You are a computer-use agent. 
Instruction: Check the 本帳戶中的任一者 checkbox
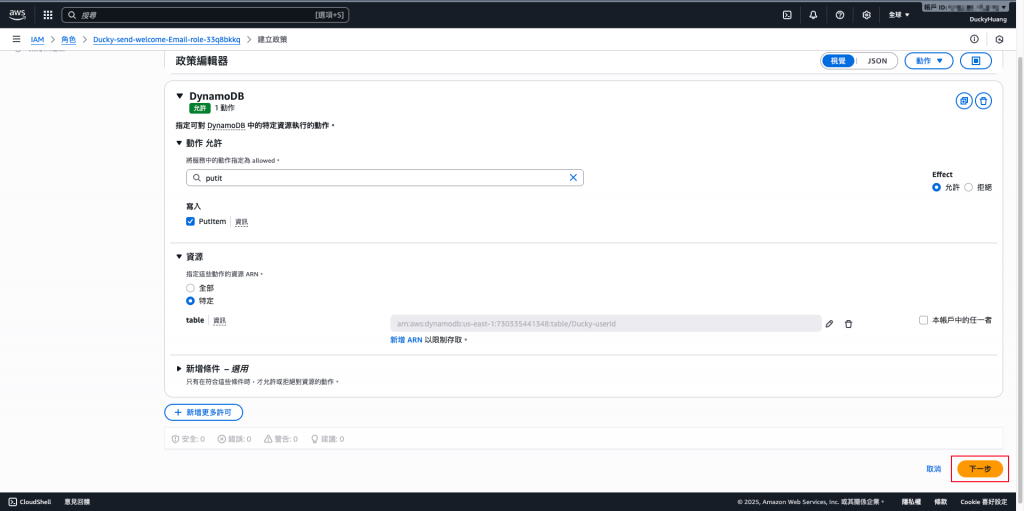point(923,320)
